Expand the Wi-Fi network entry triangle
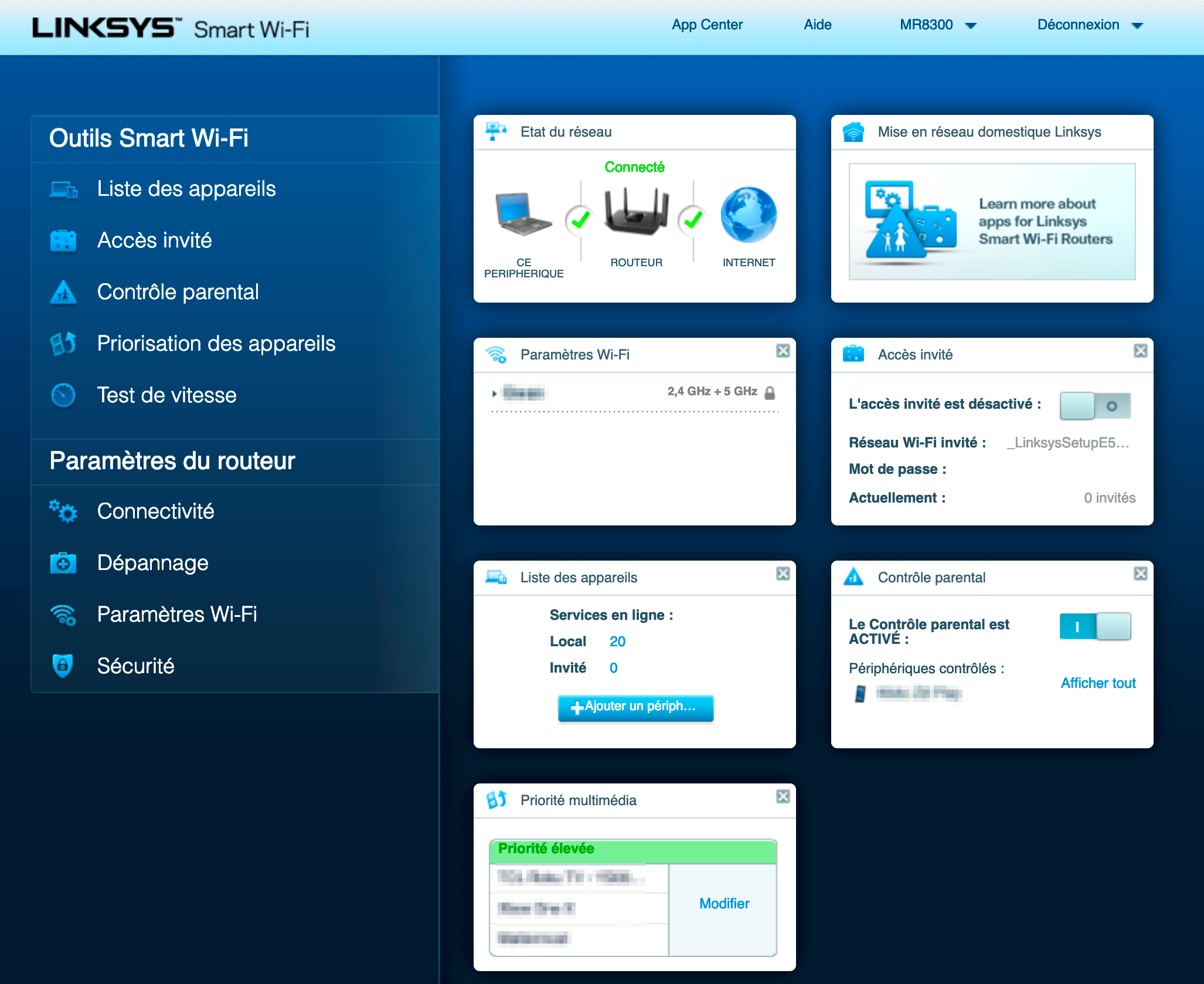The image size is (1204, 984). coord(494,393)
